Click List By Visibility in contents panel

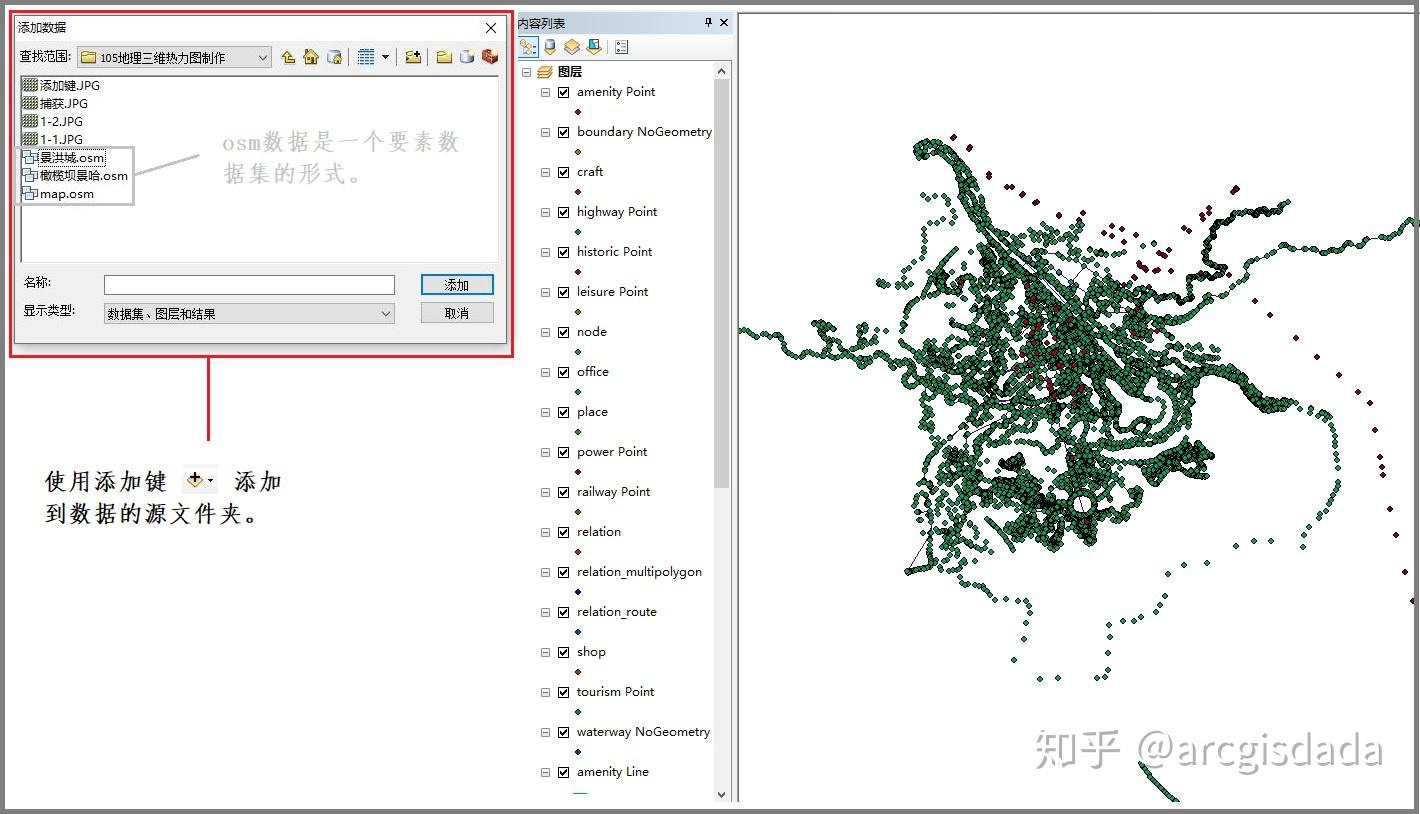[x=571, y=47]
